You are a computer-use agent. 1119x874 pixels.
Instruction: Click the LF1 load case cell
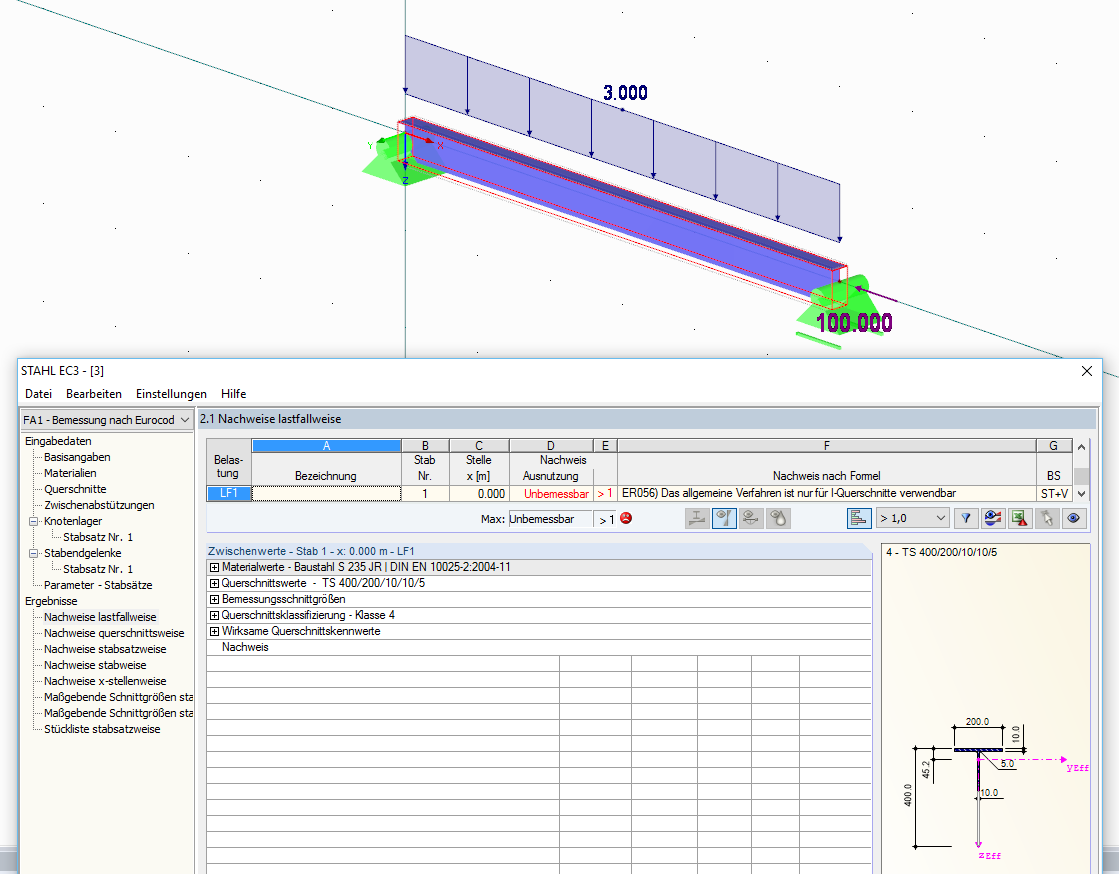point(228,493)
